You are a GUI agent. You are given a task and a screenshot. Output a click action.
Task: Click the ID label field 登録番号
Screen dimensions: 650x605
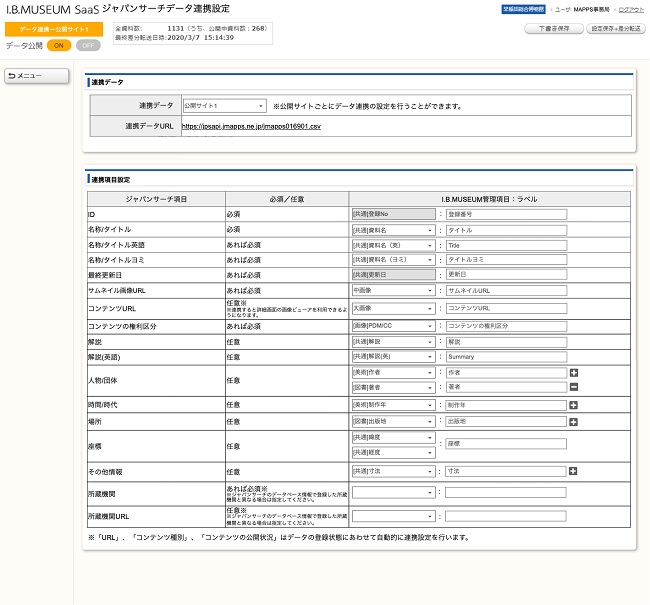click(x=506, y=214)
